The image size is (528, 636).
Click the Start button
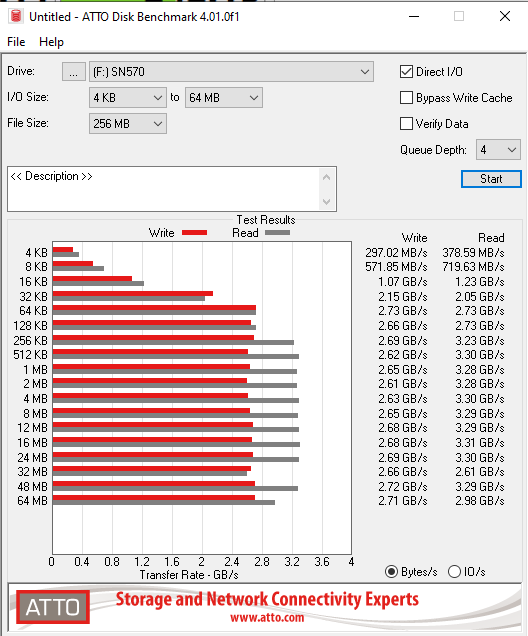point(491,179)
